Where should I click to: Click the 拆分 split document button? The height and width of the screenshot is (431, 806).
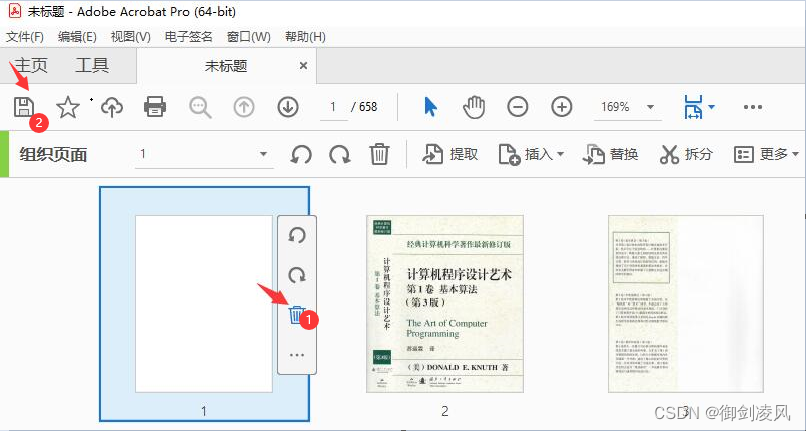(686, 154)
